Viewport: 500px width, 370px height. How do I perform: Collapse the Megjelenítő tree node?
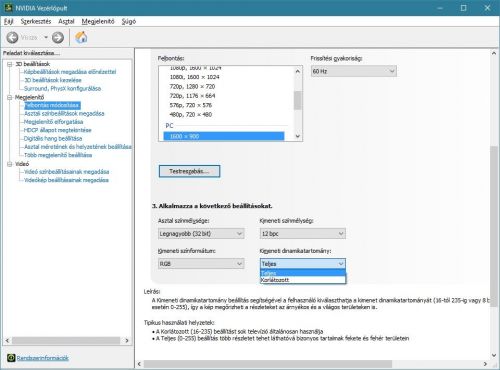10,97
